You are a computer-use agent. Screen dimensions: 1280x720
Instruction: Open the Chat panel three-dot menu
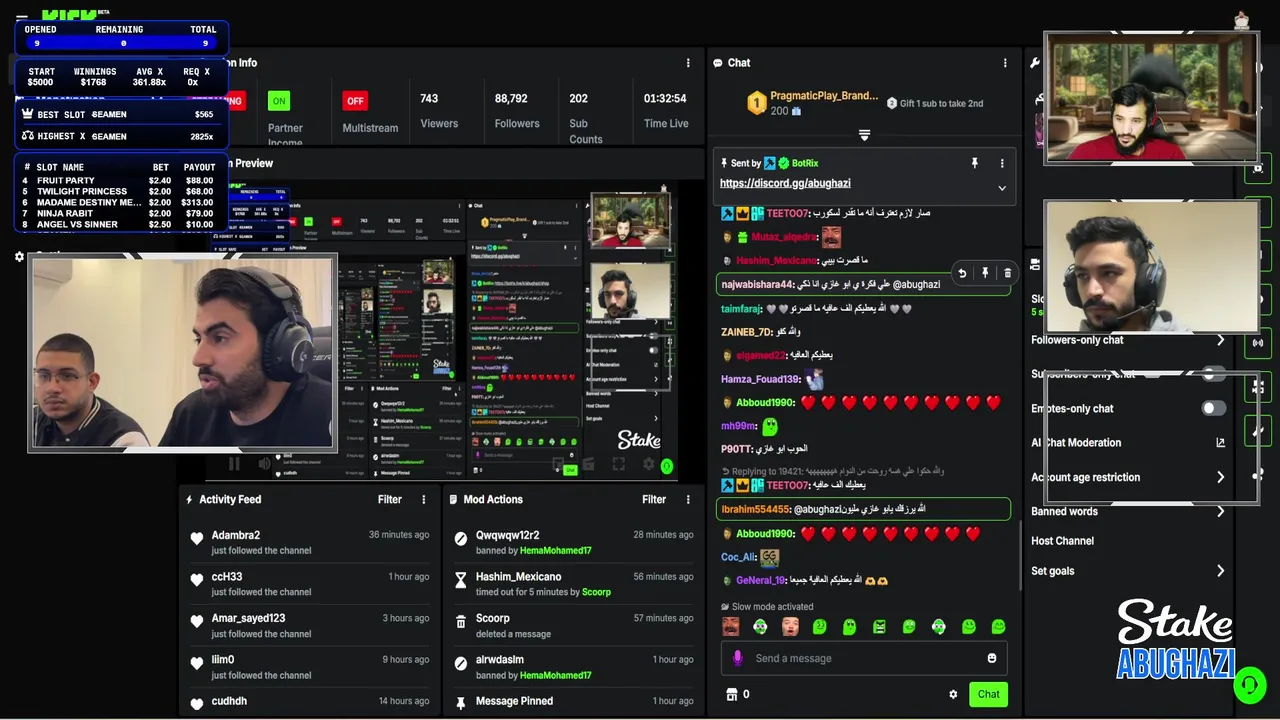(x=1005, y=63)
